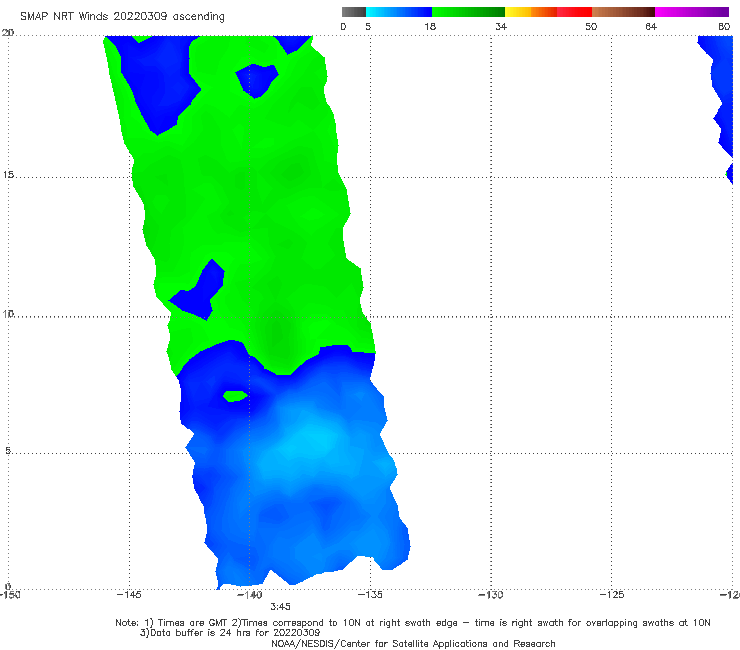Click the longitude label '-145'
The image size is (740, 650).
[x=129, y=594]
